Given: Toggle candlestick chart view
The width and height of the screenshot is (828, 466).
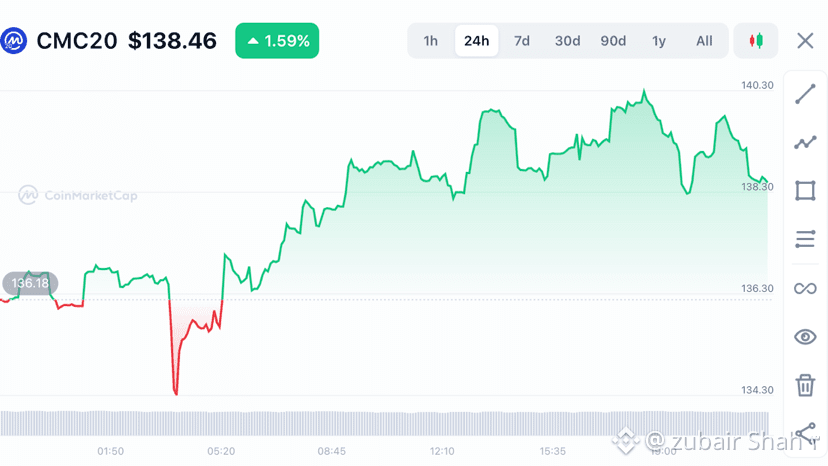Looking at the screenshot, I should tap(756, 41).
